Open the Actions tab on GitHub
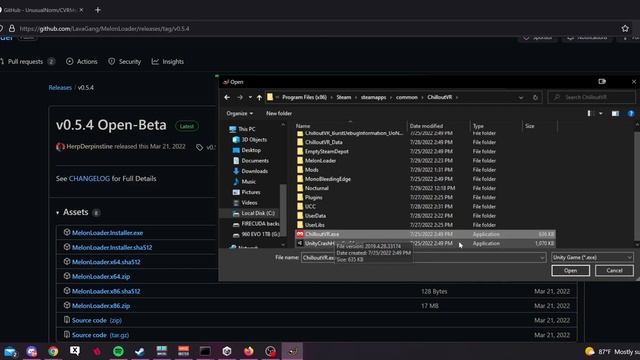 pyautogui.click(x=82, y=62)
